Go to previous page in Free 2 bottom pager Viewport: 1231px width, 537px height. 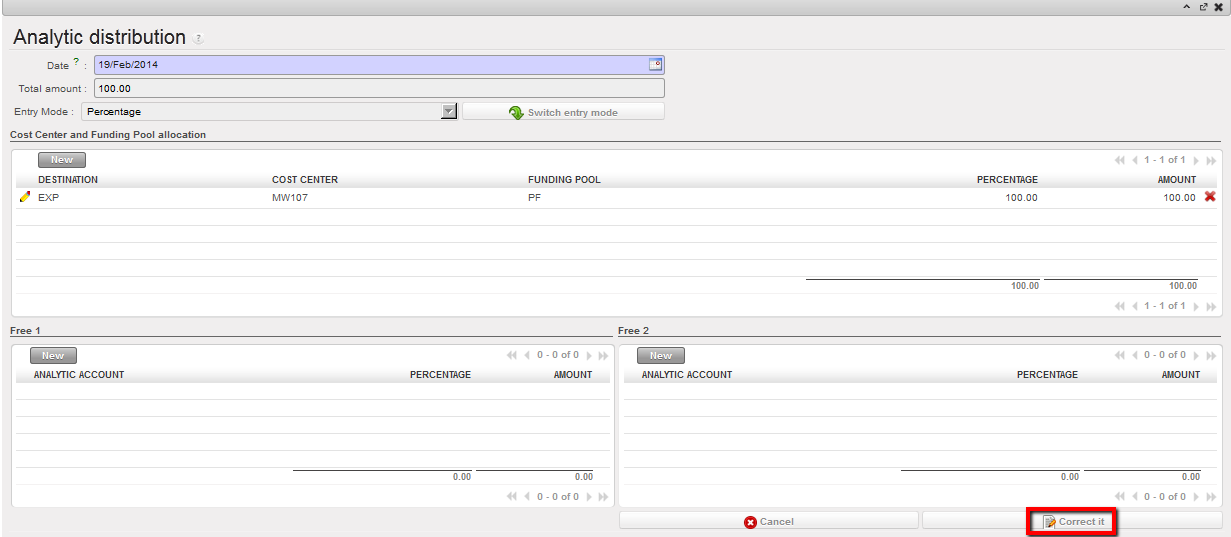click(1135, 497)
